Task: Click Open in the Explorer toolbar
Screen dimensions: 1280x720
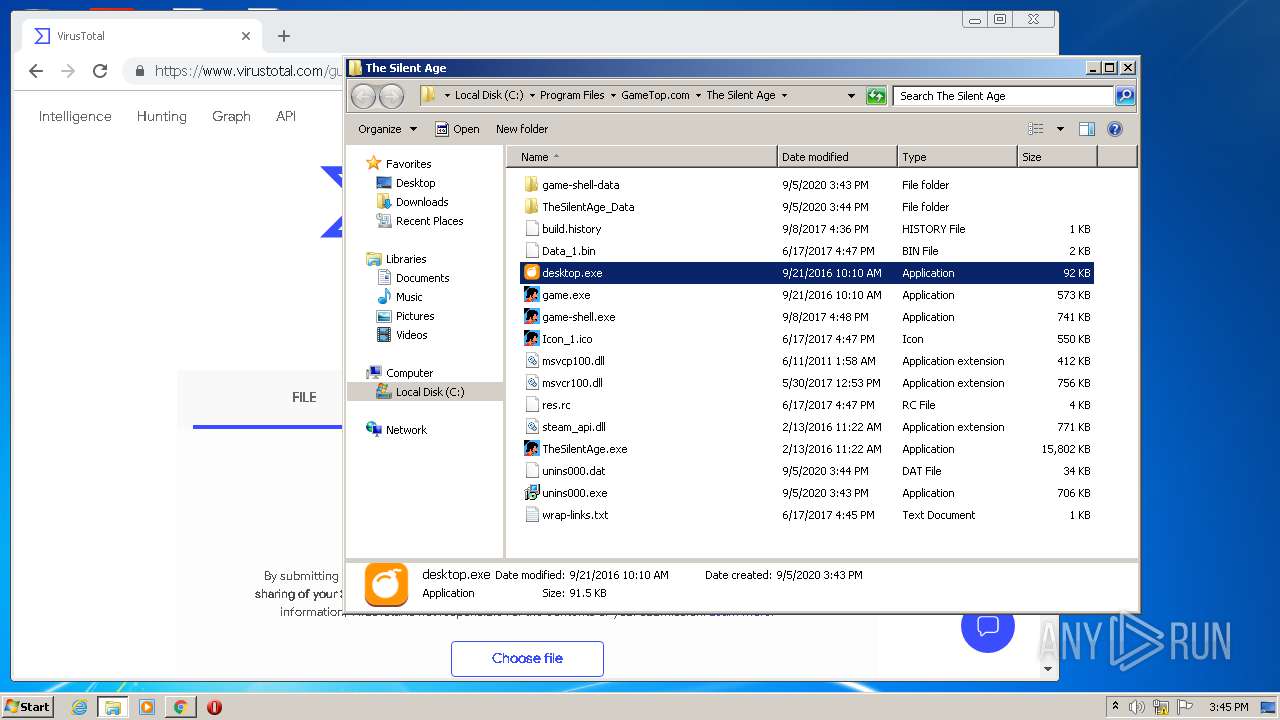Action: (457, 129)
